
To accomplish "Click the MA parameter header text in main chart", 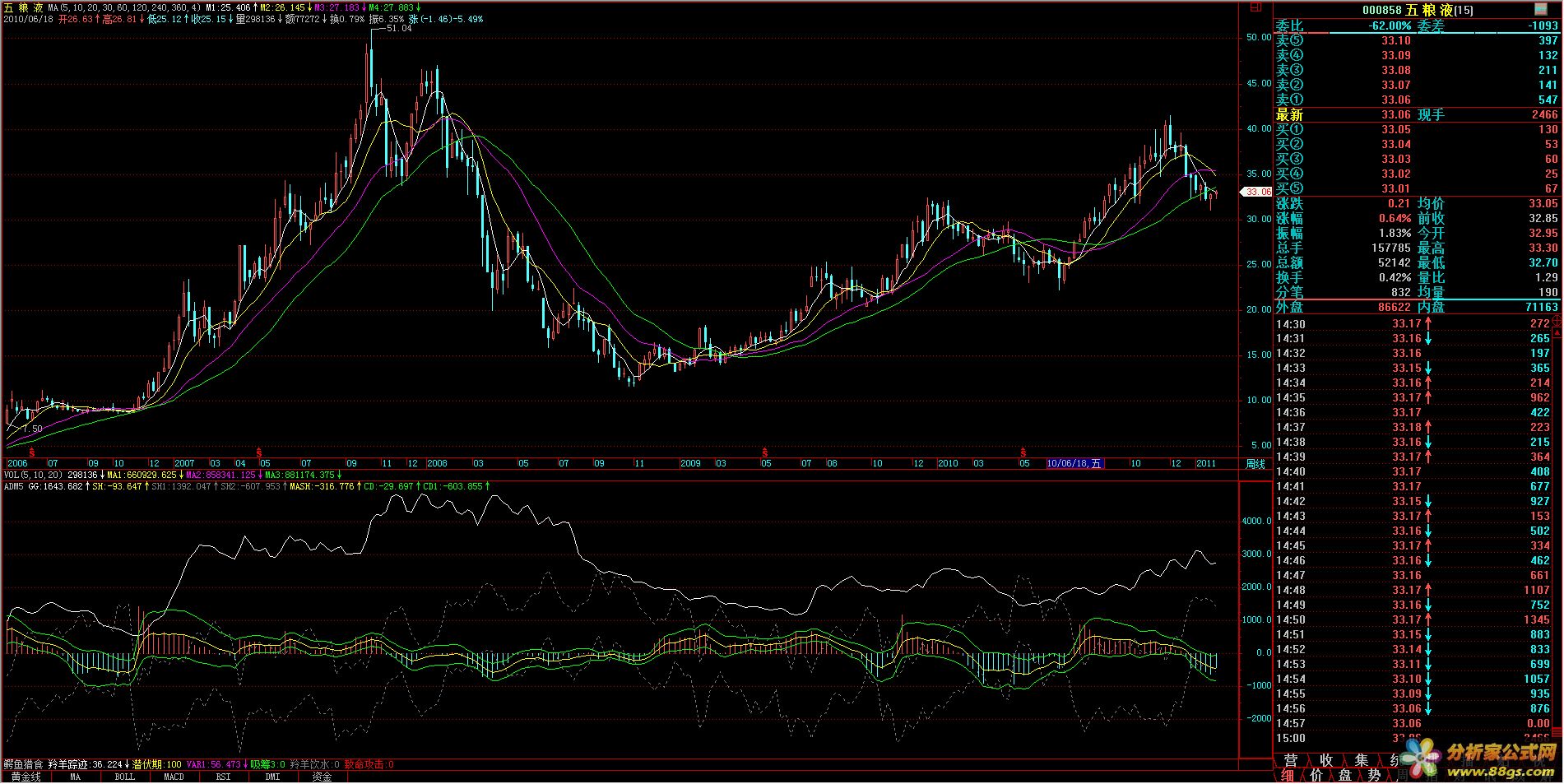I will [x=123, y=7].
